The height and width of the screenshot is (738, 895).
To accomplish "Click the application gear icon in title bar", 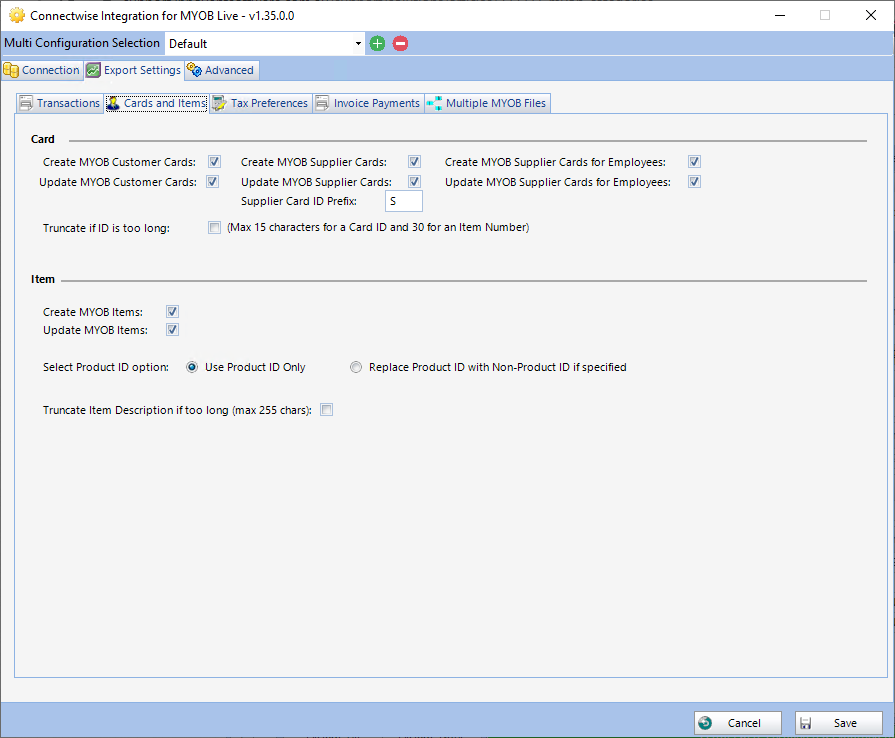I will [17, 15].
